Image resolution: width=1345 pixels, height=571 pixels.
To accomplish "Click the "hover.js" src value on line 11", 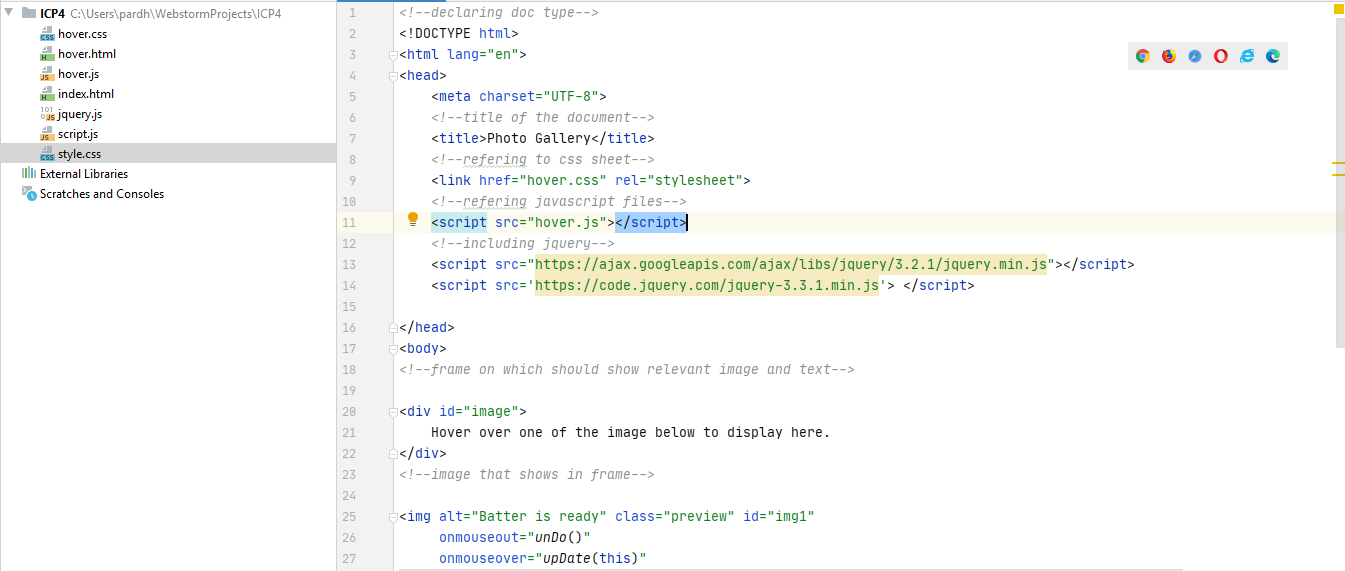I will tap(567, 222).
